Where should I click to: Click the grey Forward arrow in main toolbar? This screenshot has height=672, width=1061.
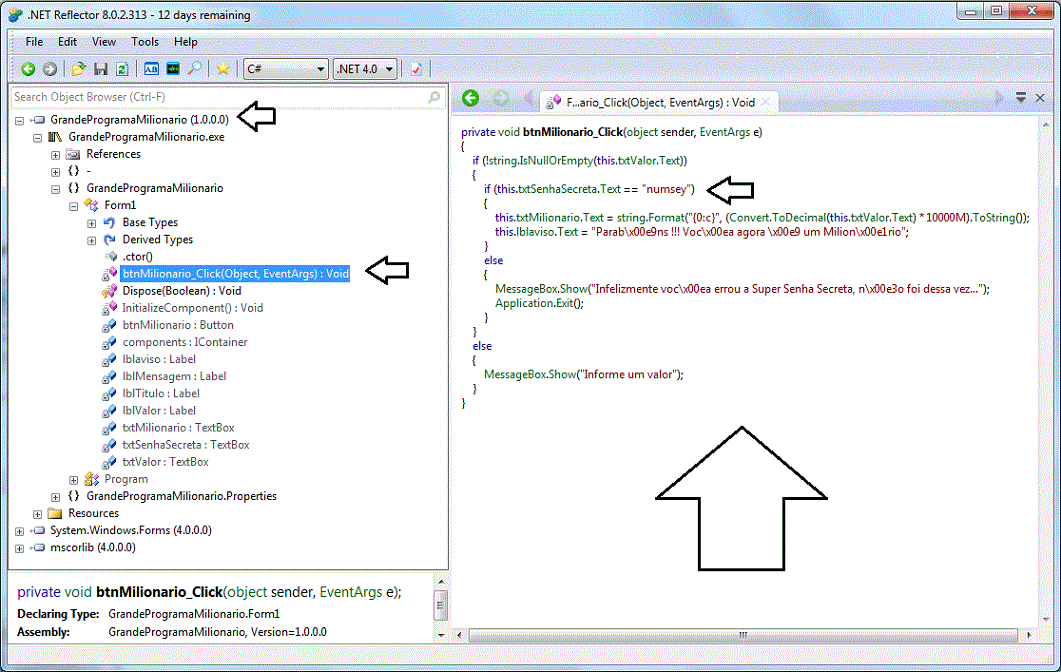point(49,68)
